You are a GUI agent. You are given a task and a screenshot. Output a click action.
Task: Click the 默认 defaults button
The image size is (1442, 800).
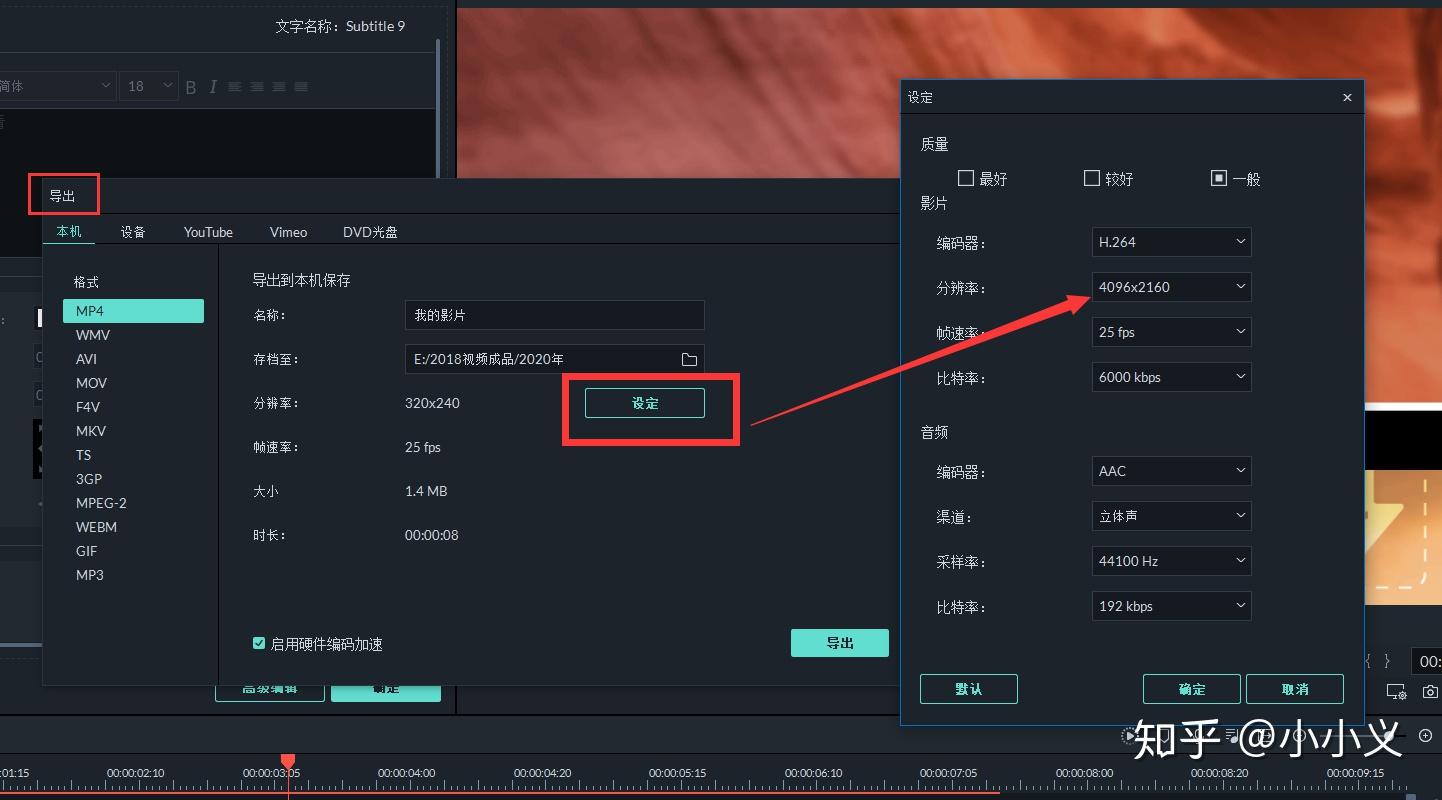pos(968,689)
